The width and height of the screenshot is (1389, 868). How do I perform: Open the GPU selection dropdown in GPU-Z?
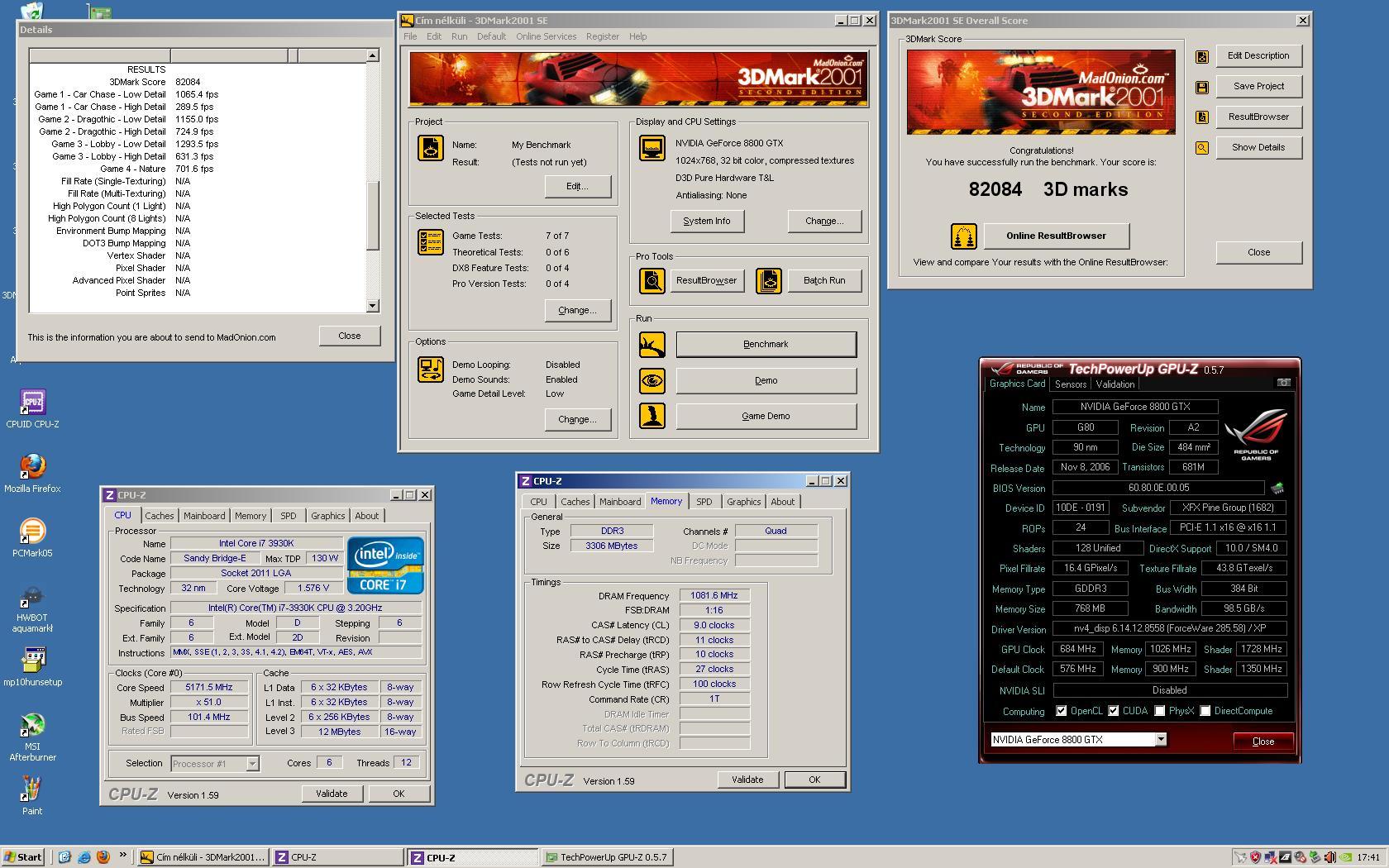1161,740
